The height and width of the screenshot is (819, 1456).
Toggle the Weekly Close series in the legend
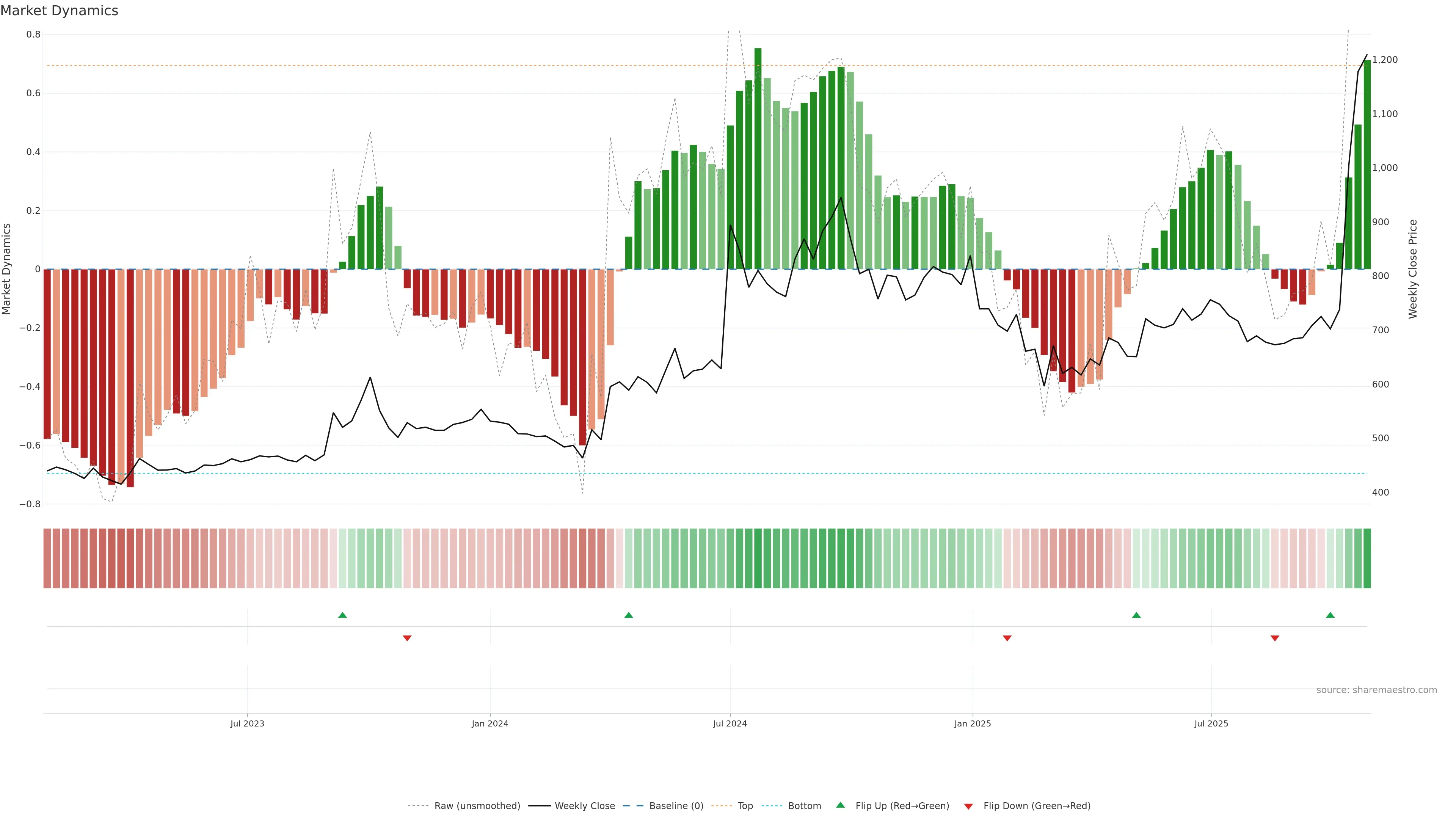584,806
